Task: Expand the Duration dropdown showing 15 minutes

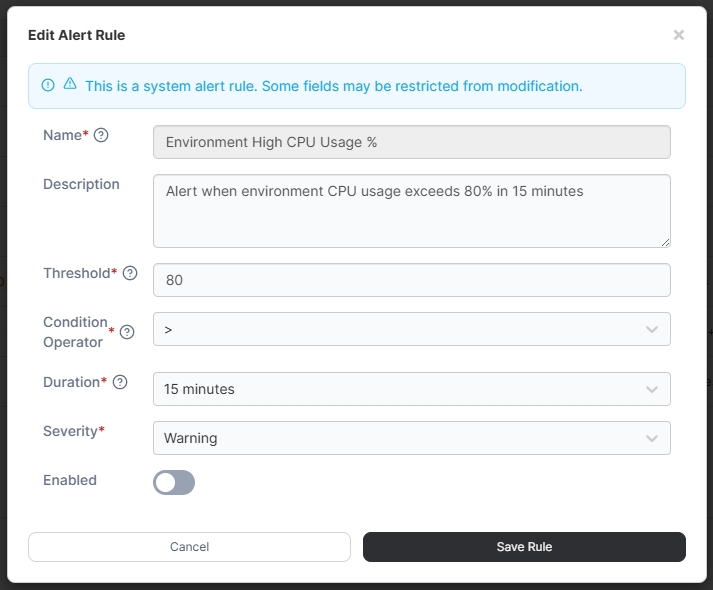Action: (x=411, y=389)
